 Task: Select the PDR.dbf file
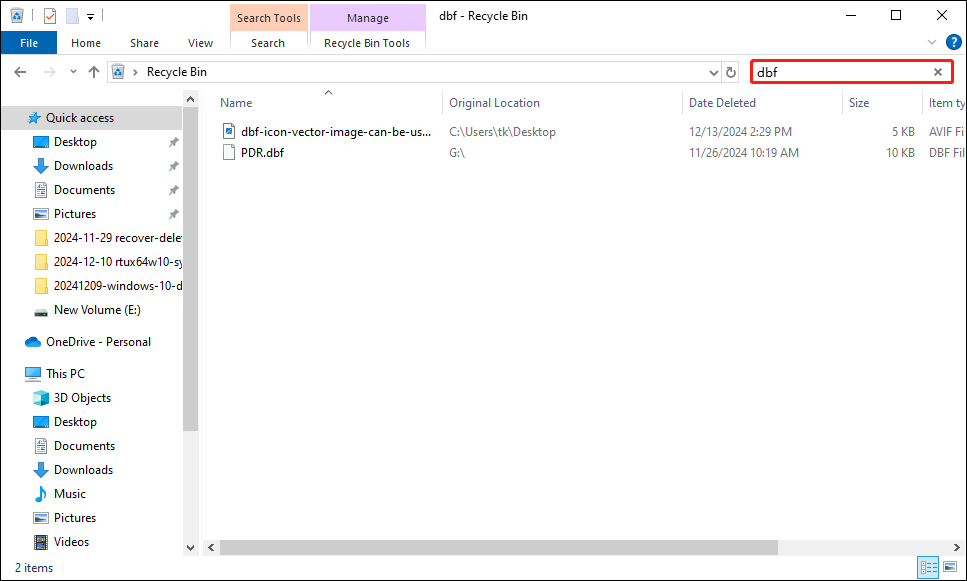point(262,153)
